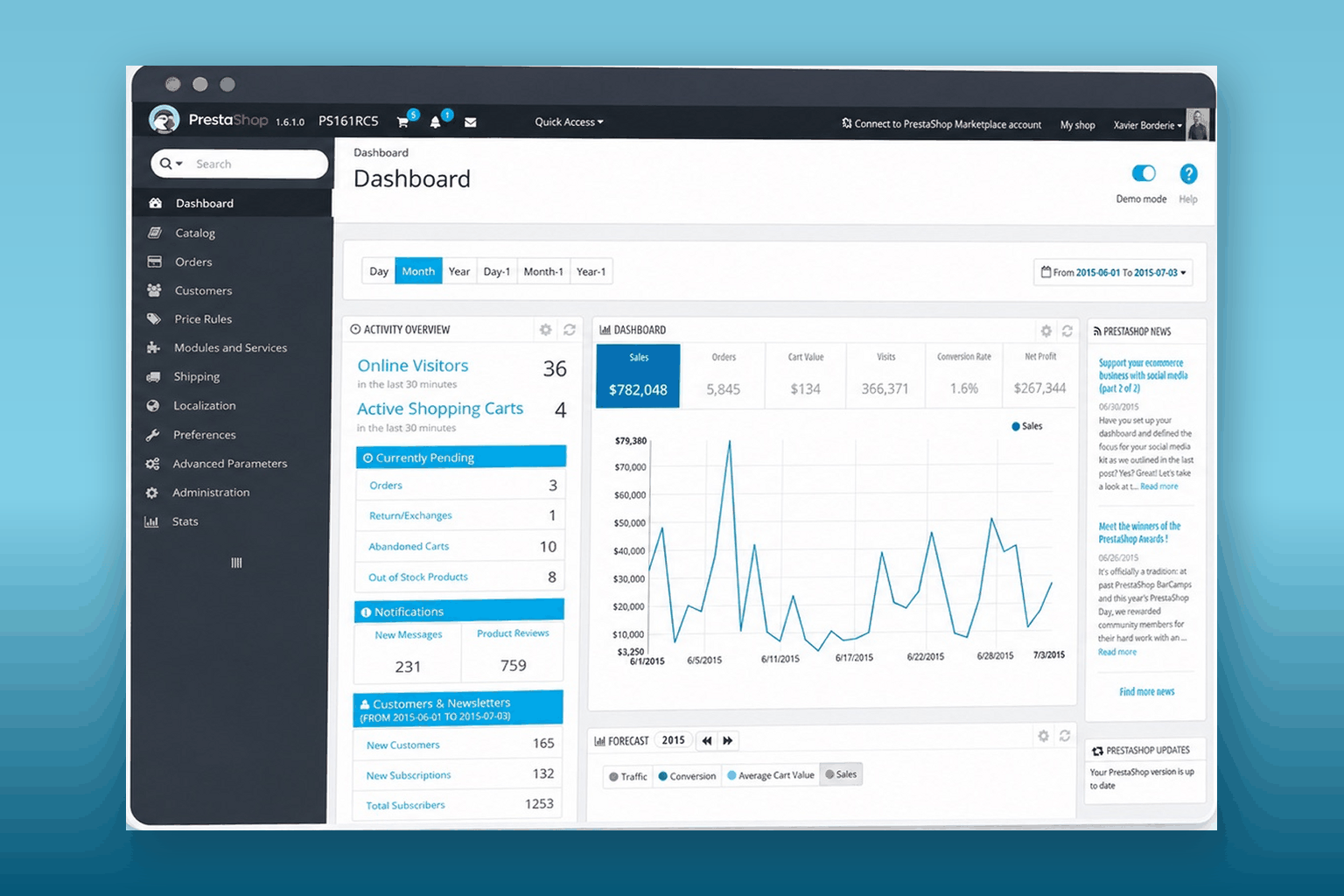Image resolution: width=1344 pixels, height=896 pixels.
Task: Toggle Conversion series in Forecast
Action: pyautogui.click(x=687, y=776)
